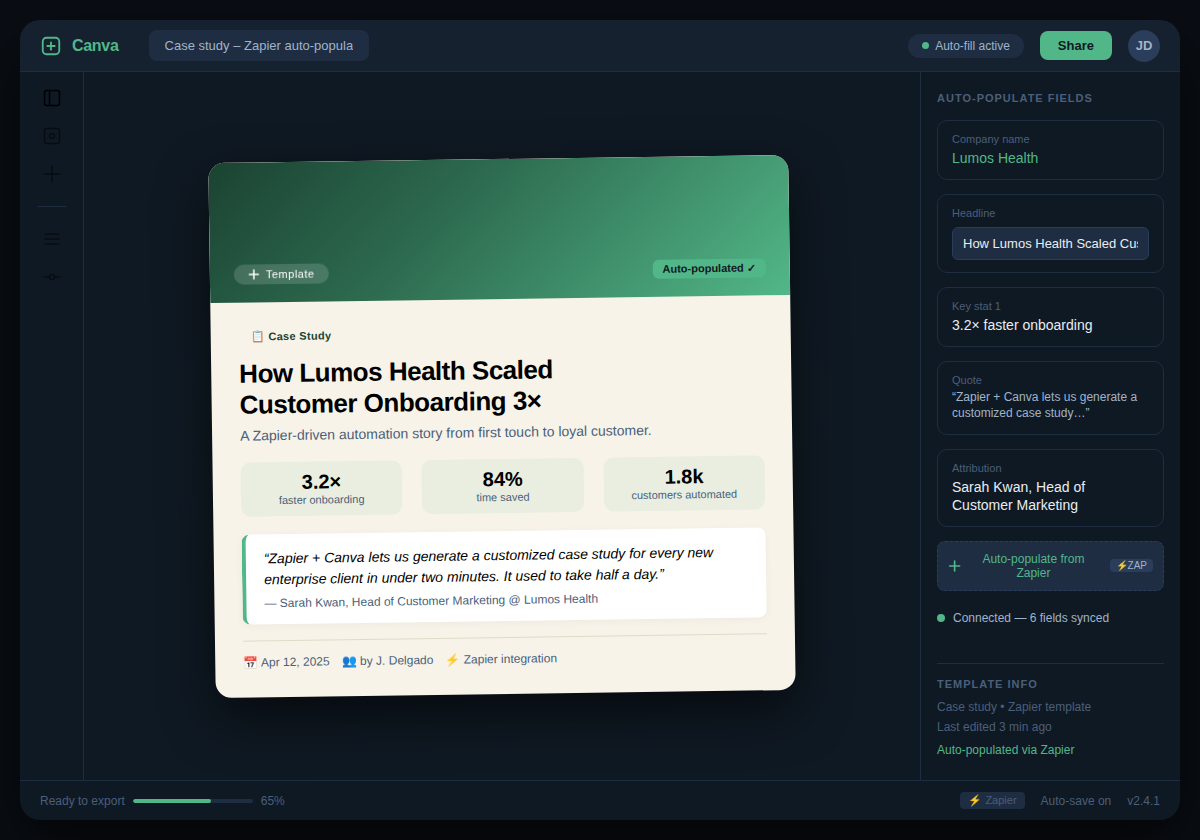Click the green header banner of card
This screenshot has width=1200, height=840.
pos(499,228)
